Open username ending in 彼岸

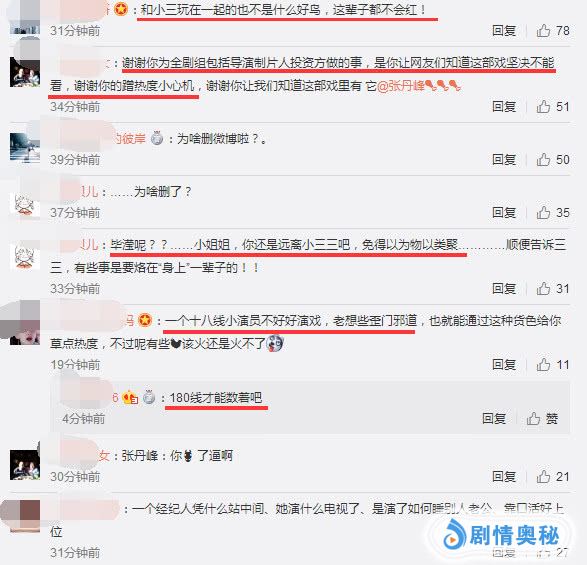point(129,139)
